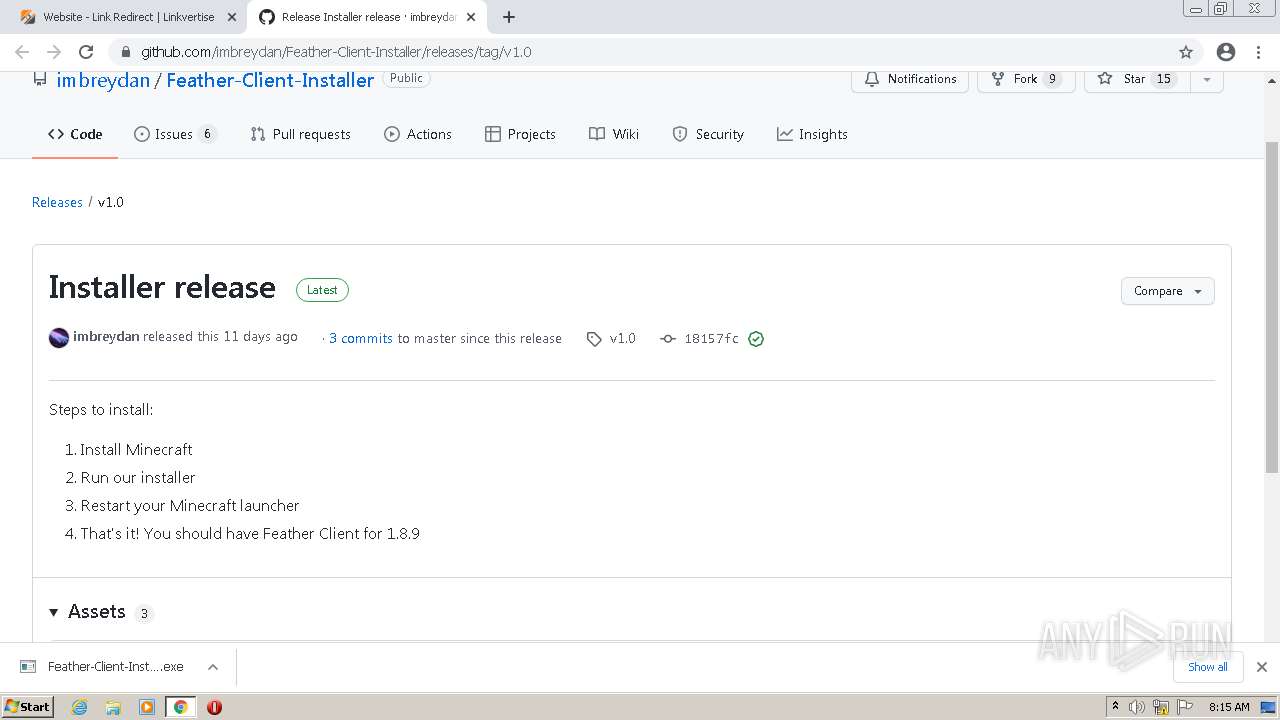1280x720 pixels.
Task: View site information via the lock icon
Action: (x=125, y=52)
